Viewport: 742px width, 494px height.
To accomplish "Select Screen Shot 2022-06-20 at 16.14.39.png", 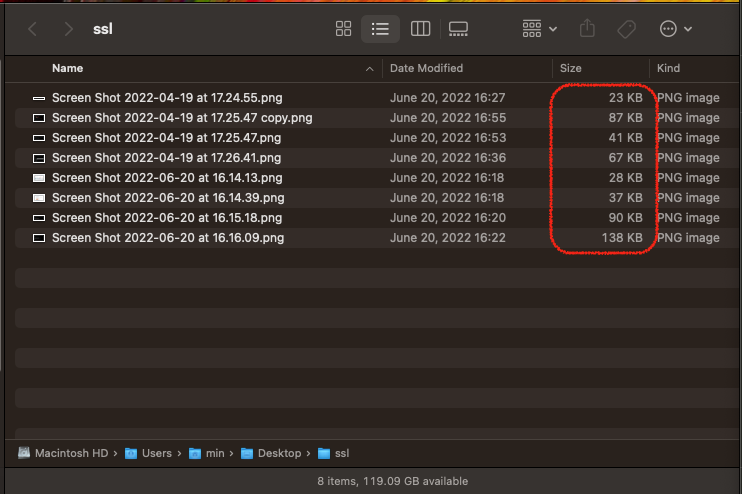I will pos(168,197).
